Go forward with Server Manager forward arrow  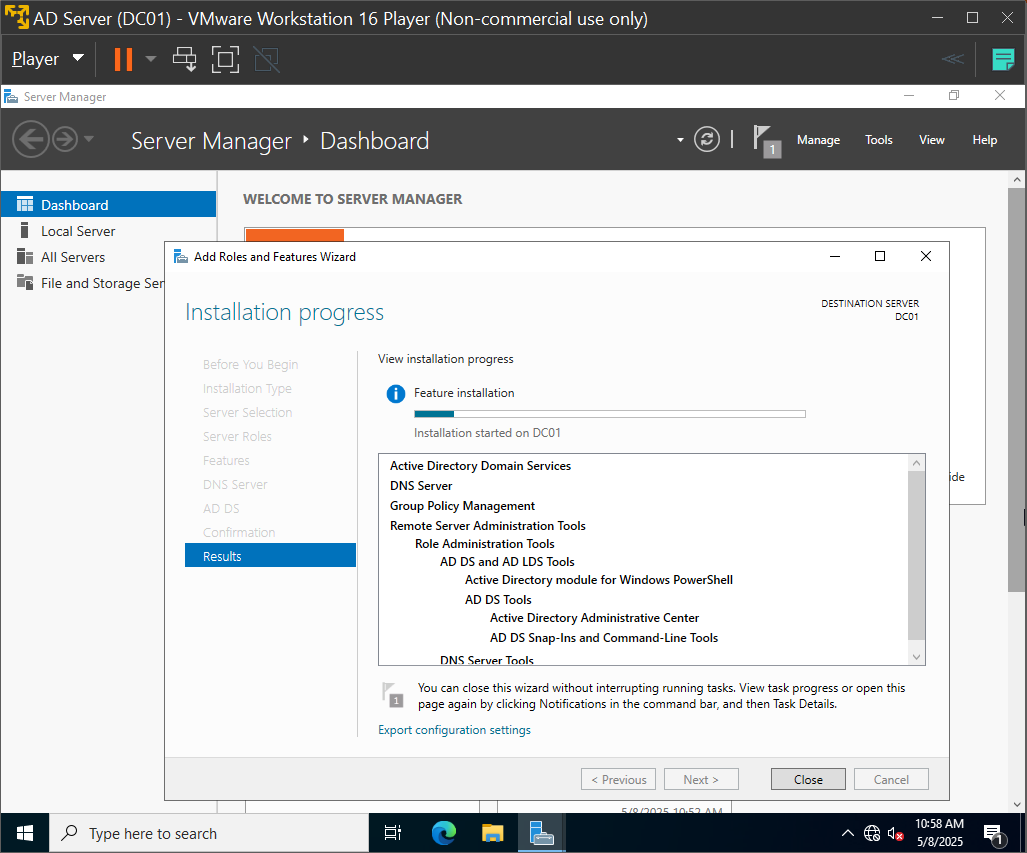[65, 139]
